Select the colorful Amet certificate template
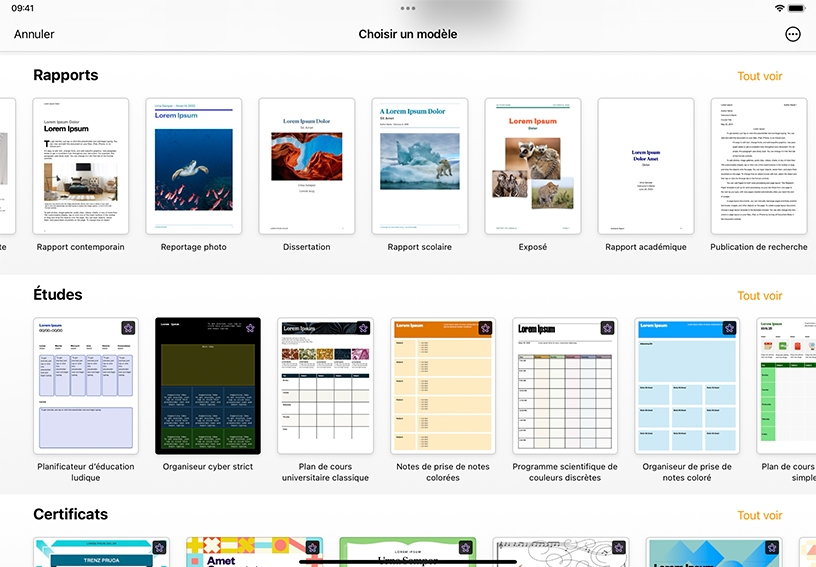Screen dimensions: 816x567 click(254, 552)
